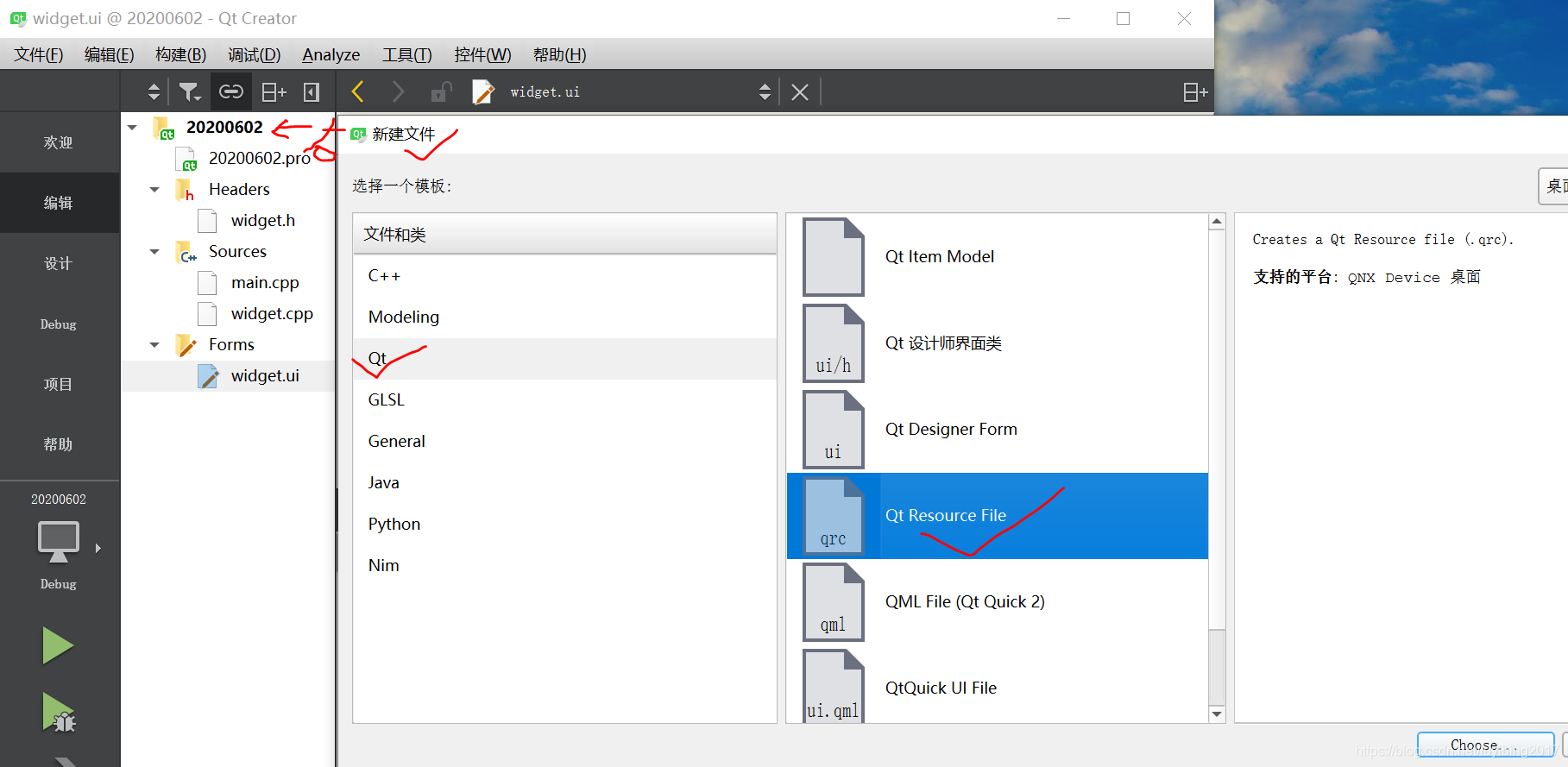Choose the General category

[x=564, y=441]
